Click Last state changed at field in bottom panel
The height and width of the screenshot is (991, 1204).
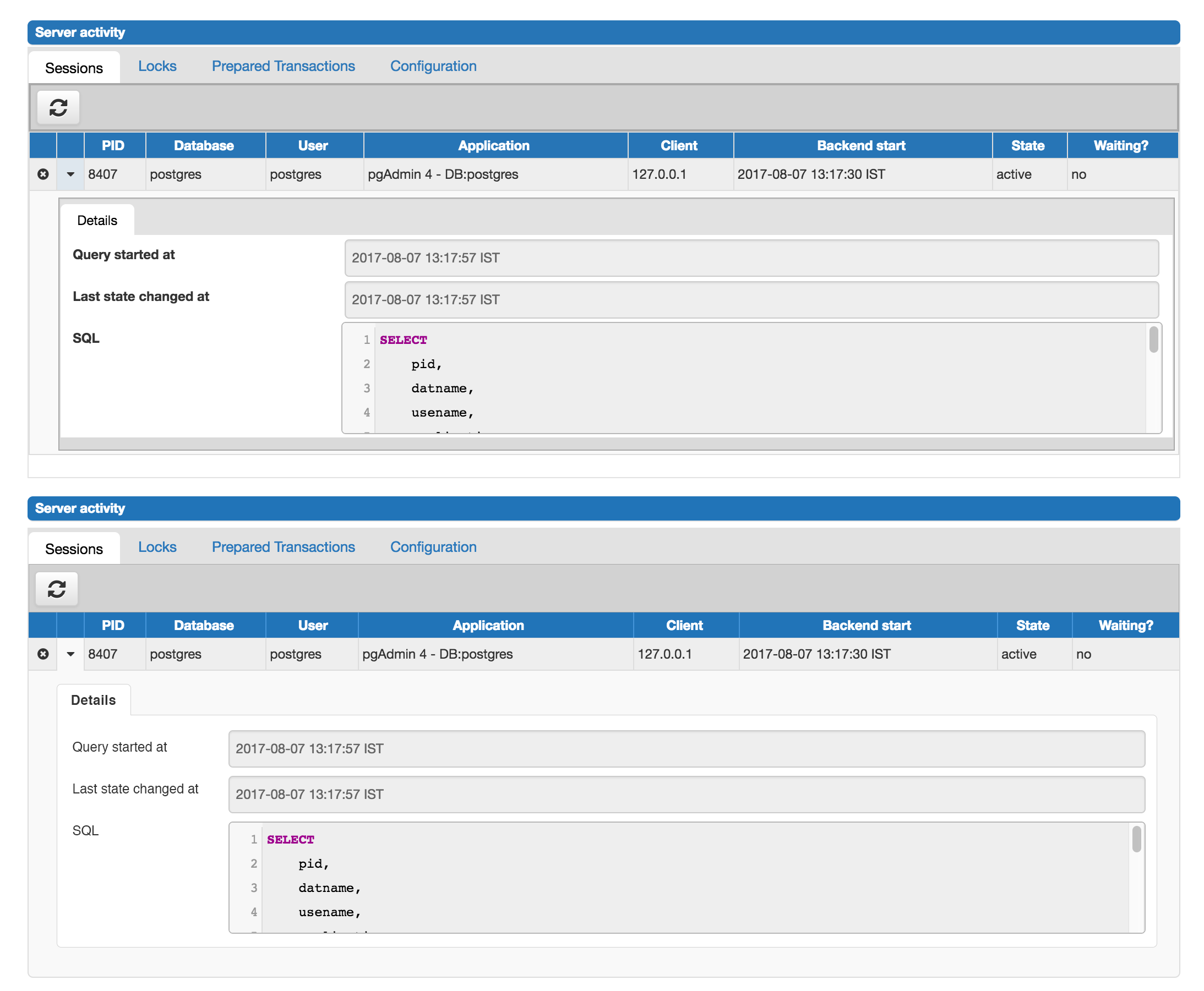coord(686,794)
